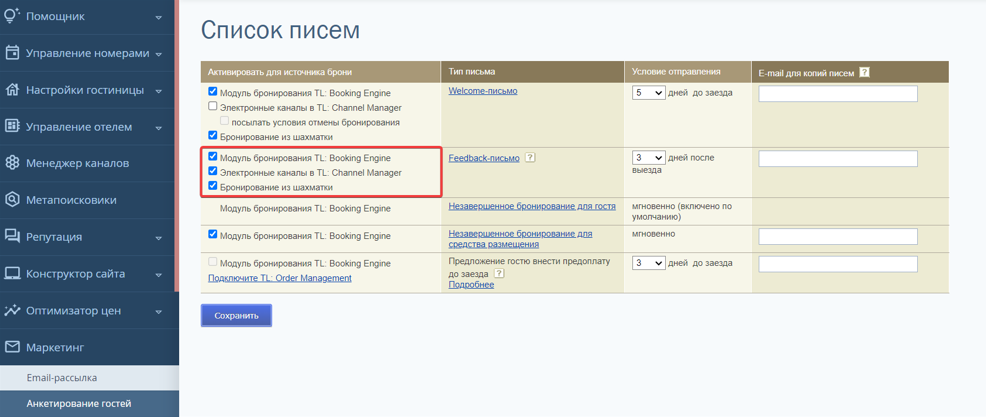Click the Сохранить button
Screen dimensions: 986x417
[236, 316]
